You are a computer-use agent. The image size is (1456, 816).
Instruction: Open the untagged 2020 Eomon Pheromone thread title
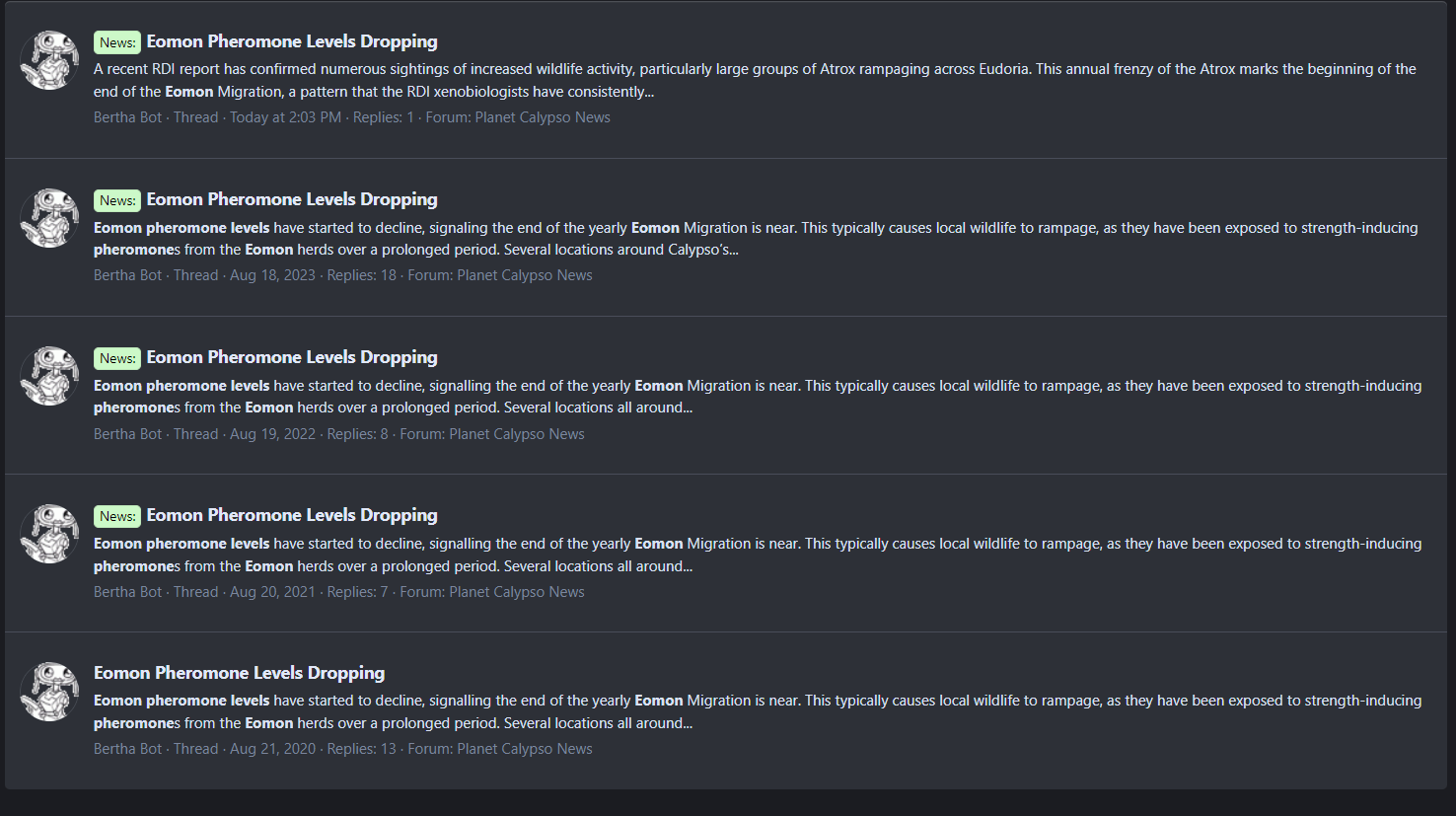pyautogui.click(x=239, y=673)
